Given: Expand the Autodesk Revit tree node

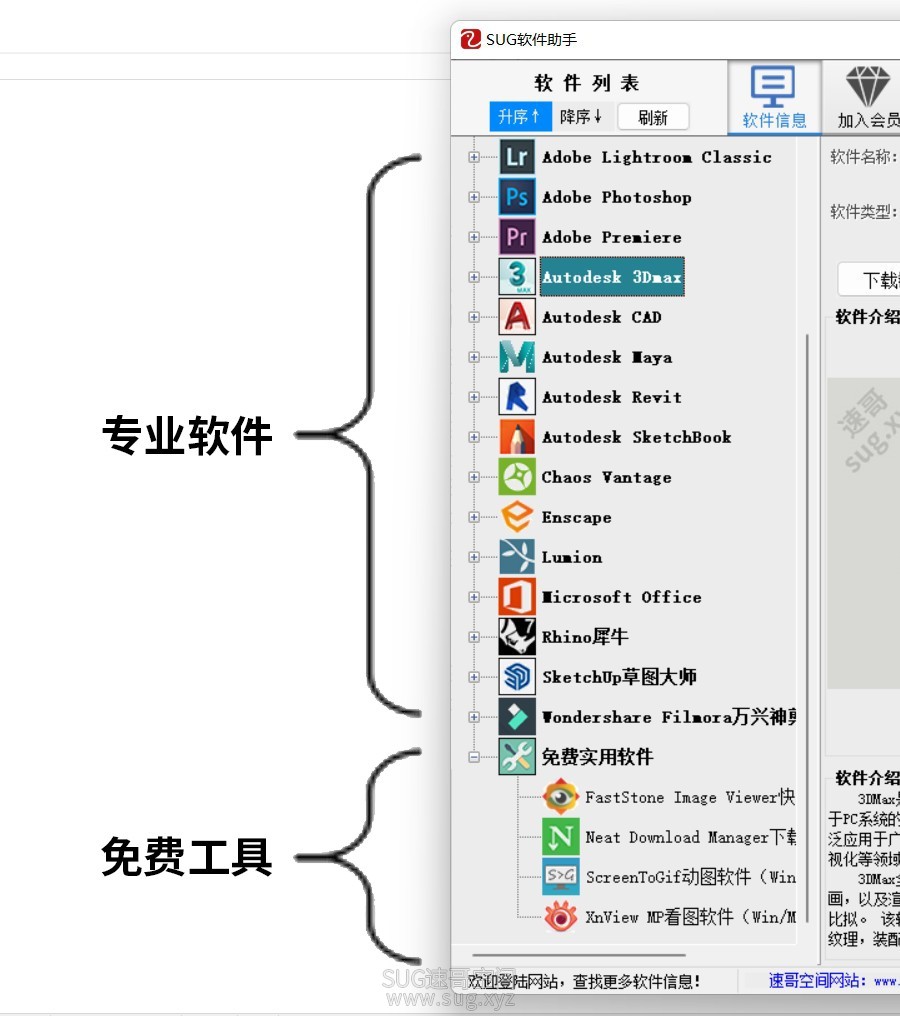Looking at the screenshot, I should coord(474,397).
